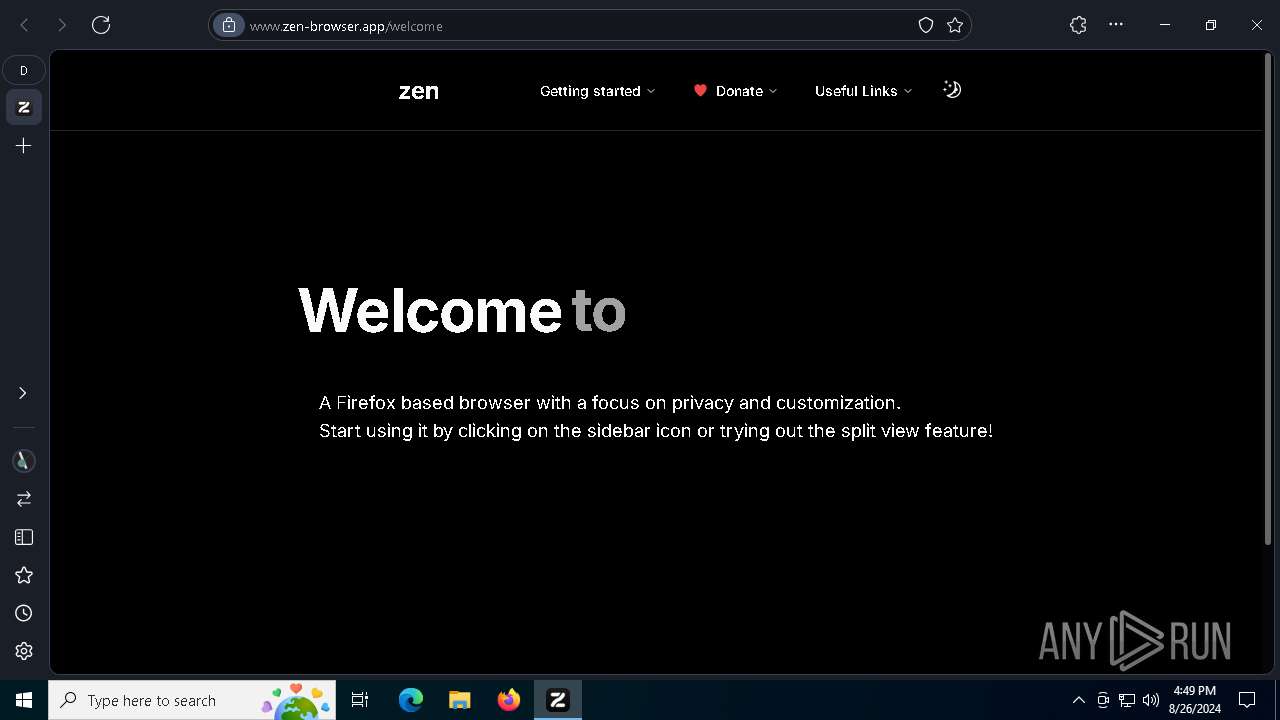
Task: Open the extensions puzzle icon
Action: click(x=1078, y=25)
